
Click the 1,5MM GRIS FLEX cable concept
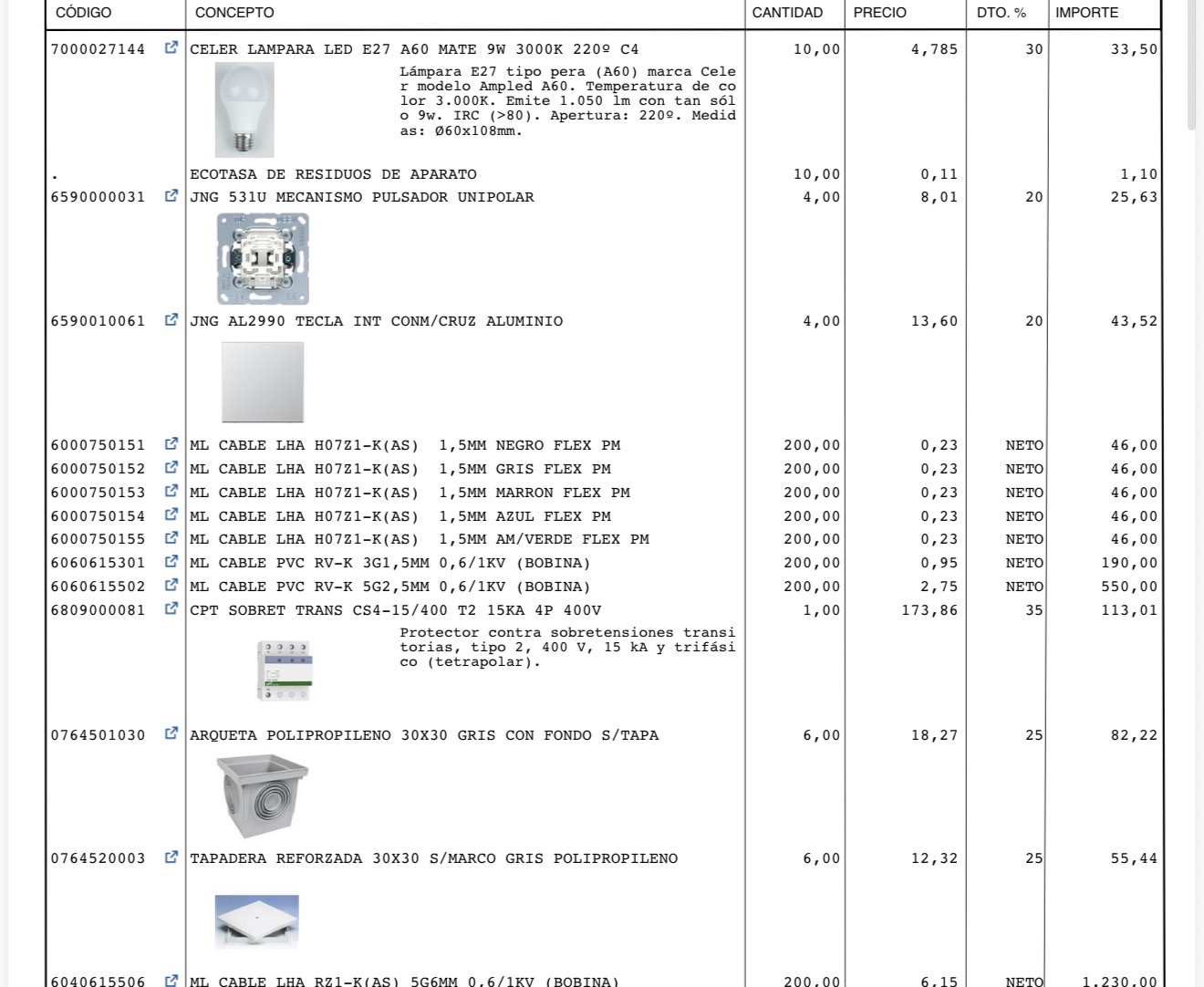[x=400, y=469]
